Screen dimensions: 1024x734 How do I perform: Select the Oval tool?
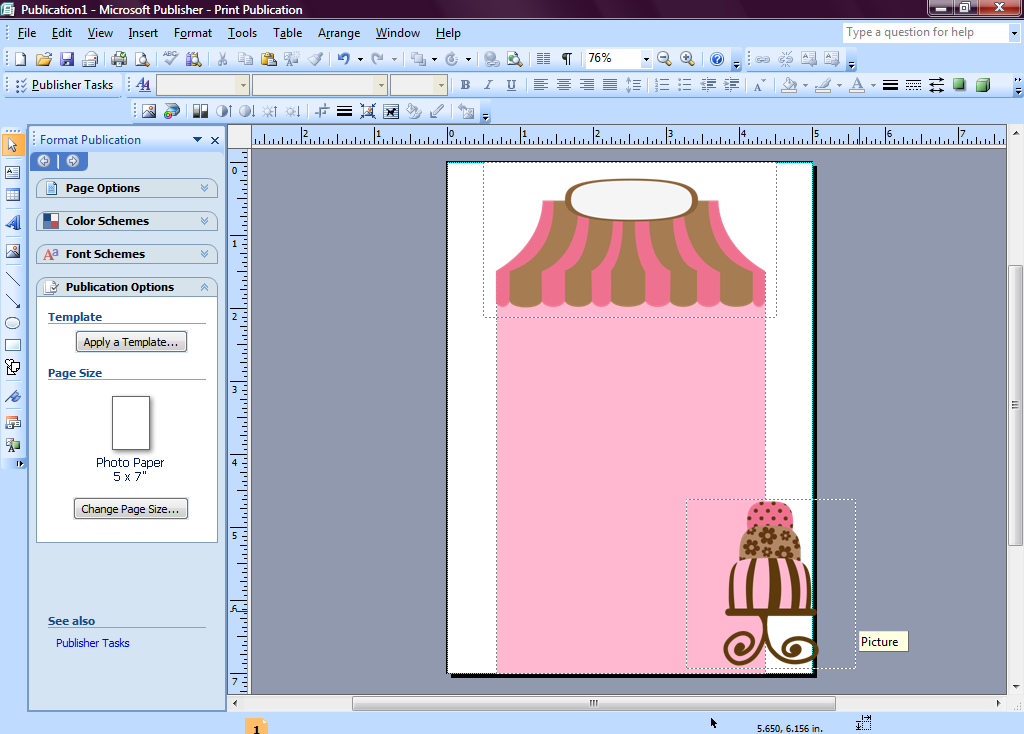(13, 322)
